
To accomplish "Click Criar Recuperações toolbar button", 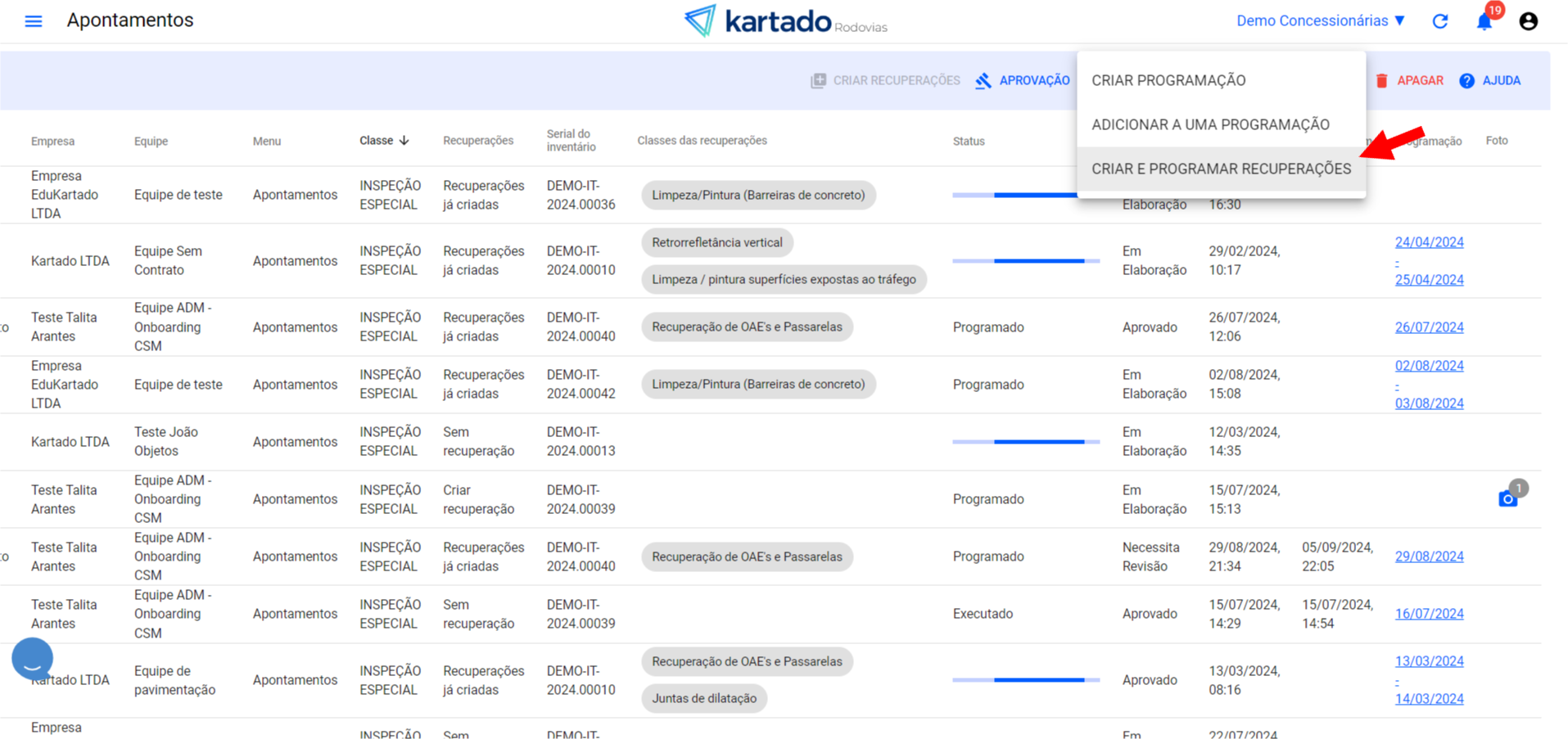I will (x=885, y=80).
